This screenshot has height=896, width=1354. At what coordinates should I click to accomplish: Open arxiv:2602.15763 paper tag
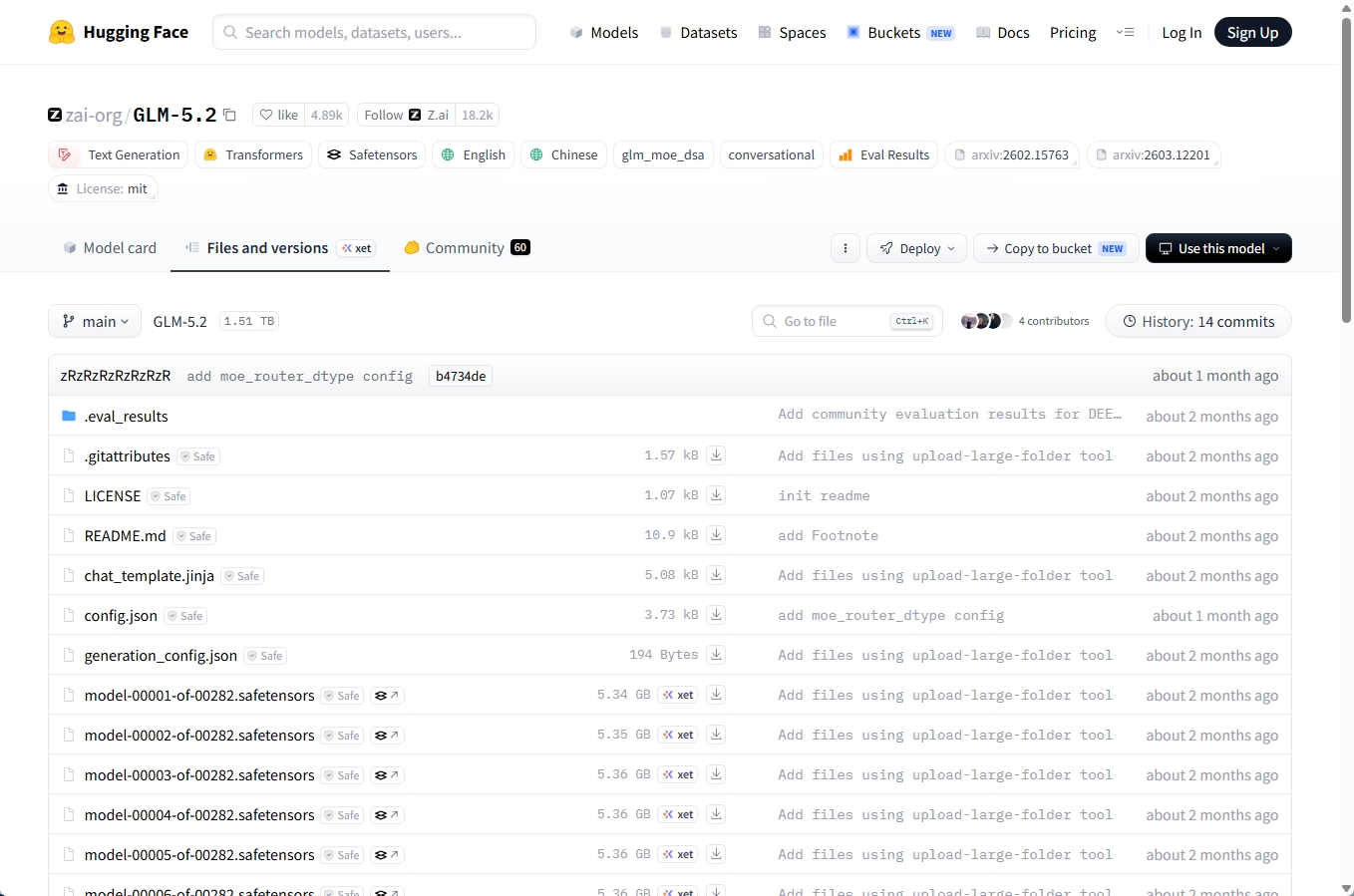pyautogui.click(x=1012, y=154)
